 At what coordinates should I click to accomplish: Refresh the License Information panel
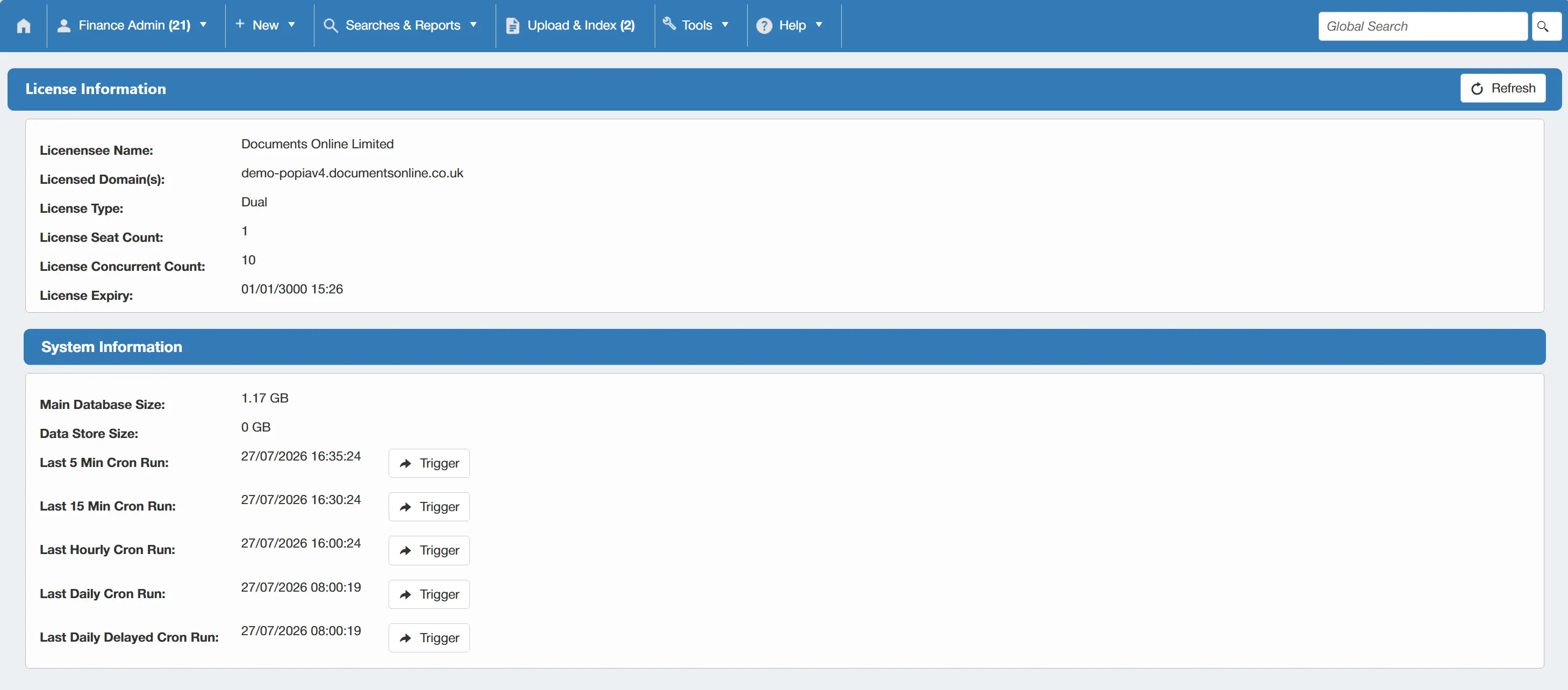click(1503, 88)
